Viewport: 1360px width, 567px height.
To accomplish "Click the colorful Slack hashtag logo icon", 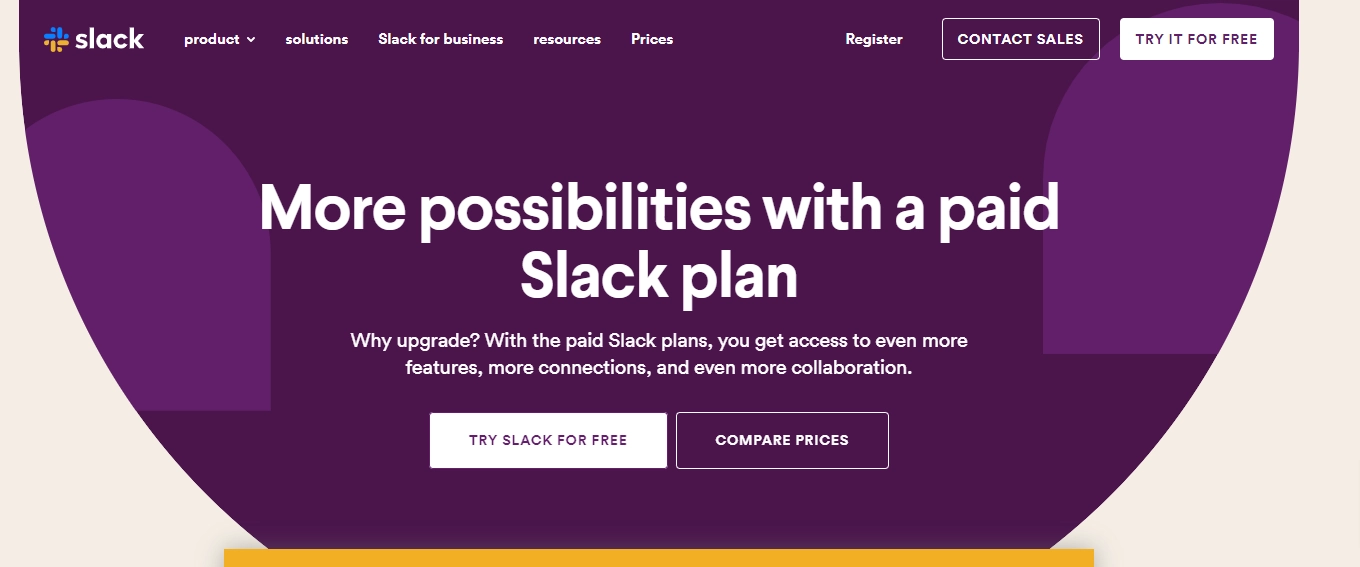I will (x=56, y=39).
